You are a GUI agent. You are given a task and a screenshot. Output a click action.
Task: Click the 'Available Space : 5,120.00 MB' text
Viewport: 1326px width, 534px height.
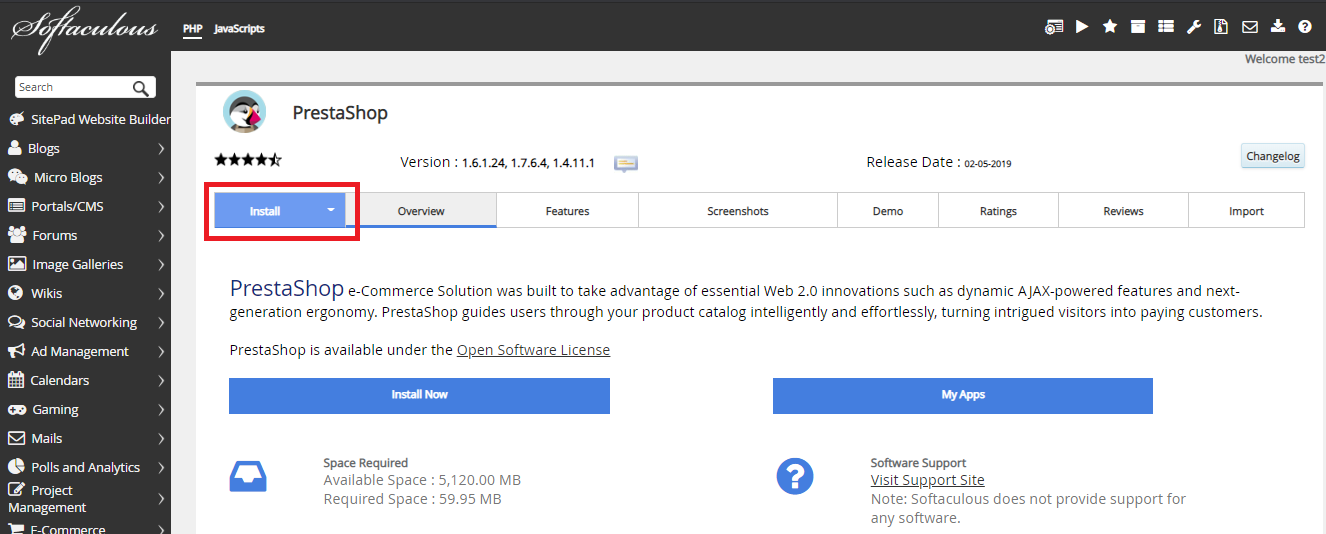point(422,480)
